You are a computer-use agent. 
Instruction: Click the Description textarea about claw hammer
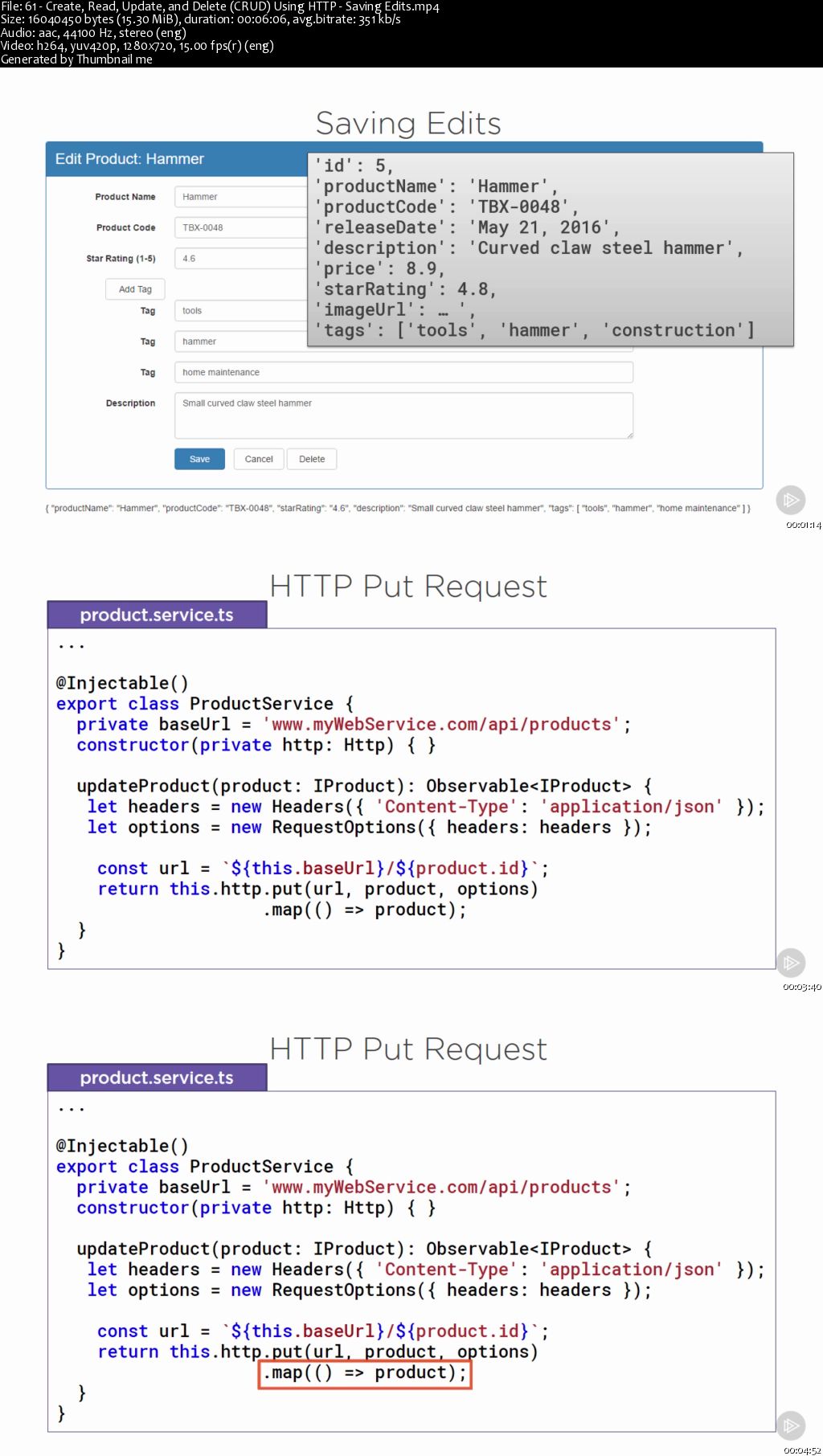coord(403,415)
